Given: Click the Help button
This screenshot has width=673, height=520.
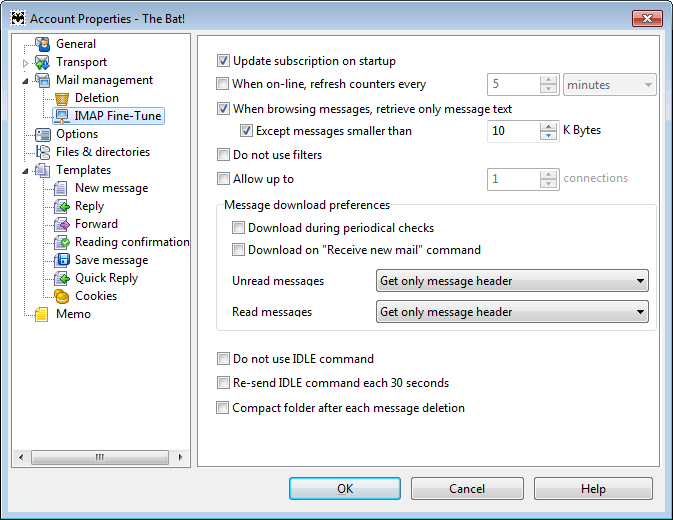Looking at the screenshot, I should pos(593,489).
